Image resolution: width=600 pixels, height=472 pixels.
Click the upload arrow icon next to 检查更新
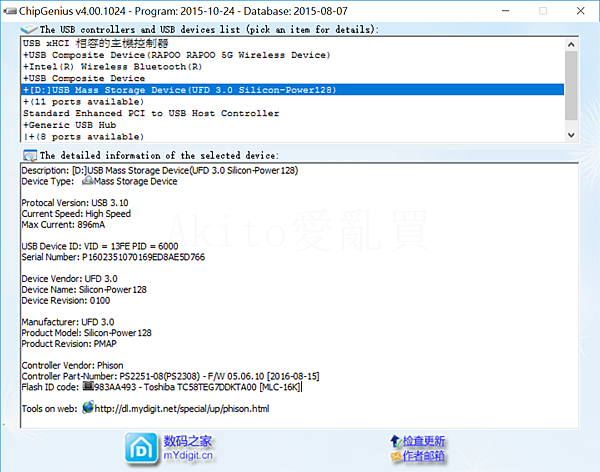point(395,441)
